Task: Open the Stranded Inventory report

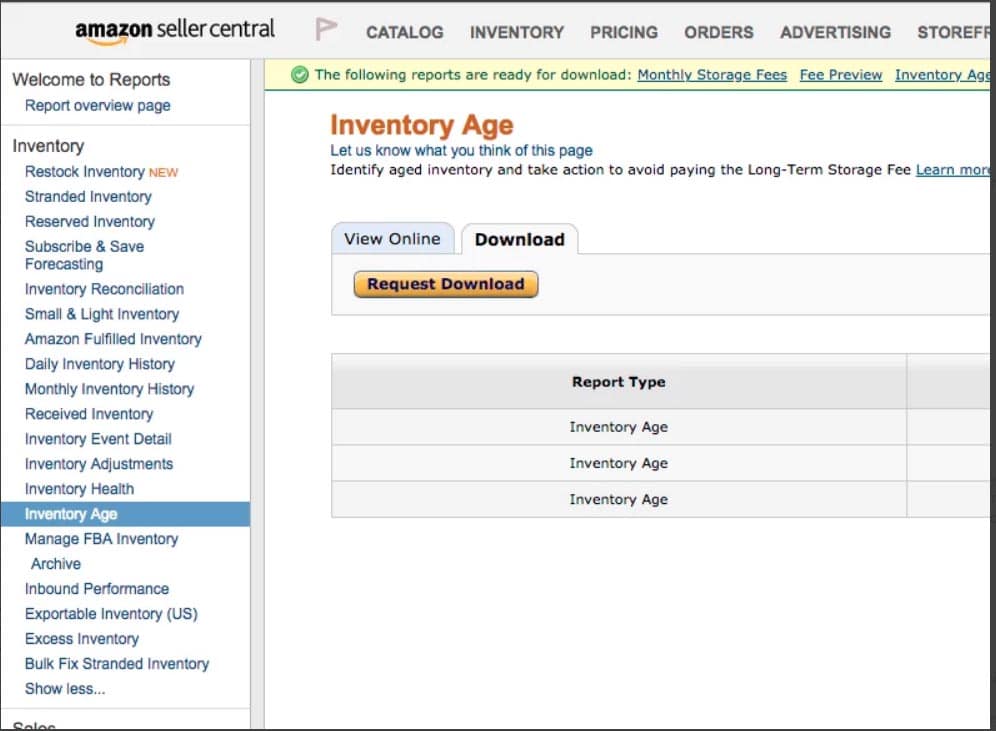Action: coord(88,196)
